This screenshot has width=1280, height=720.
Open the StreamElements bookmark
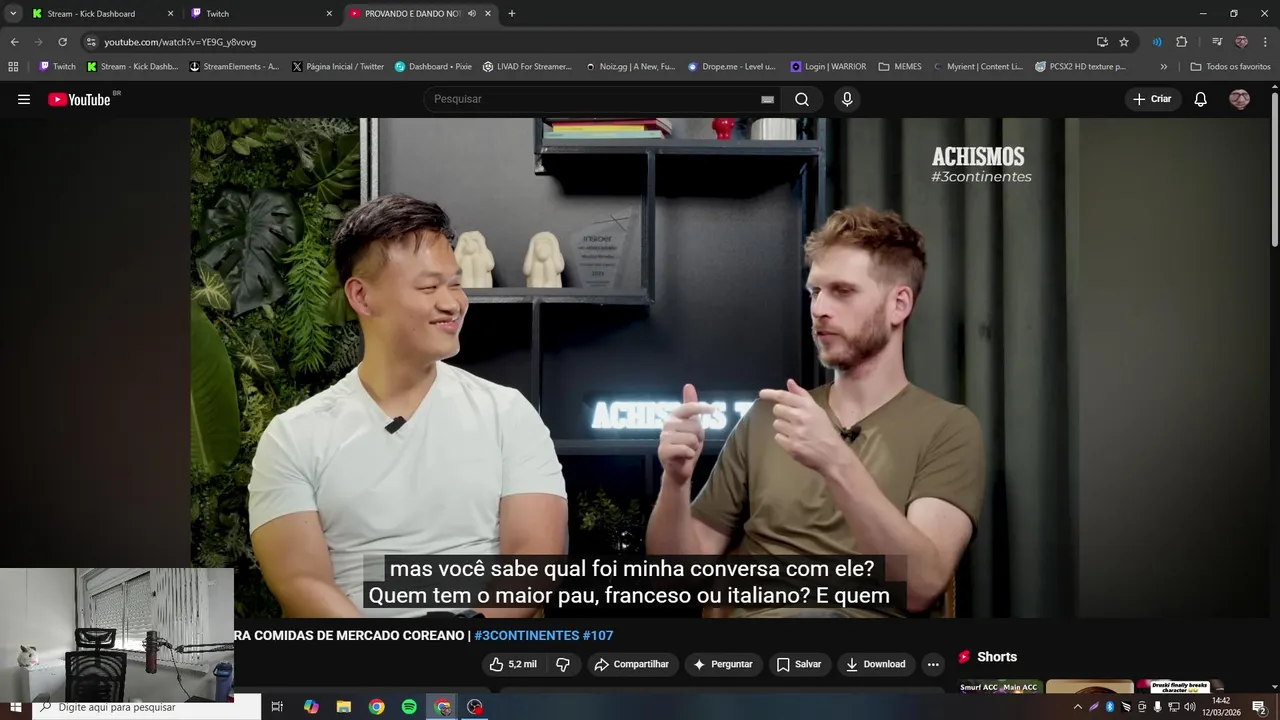tap(234, 67)
